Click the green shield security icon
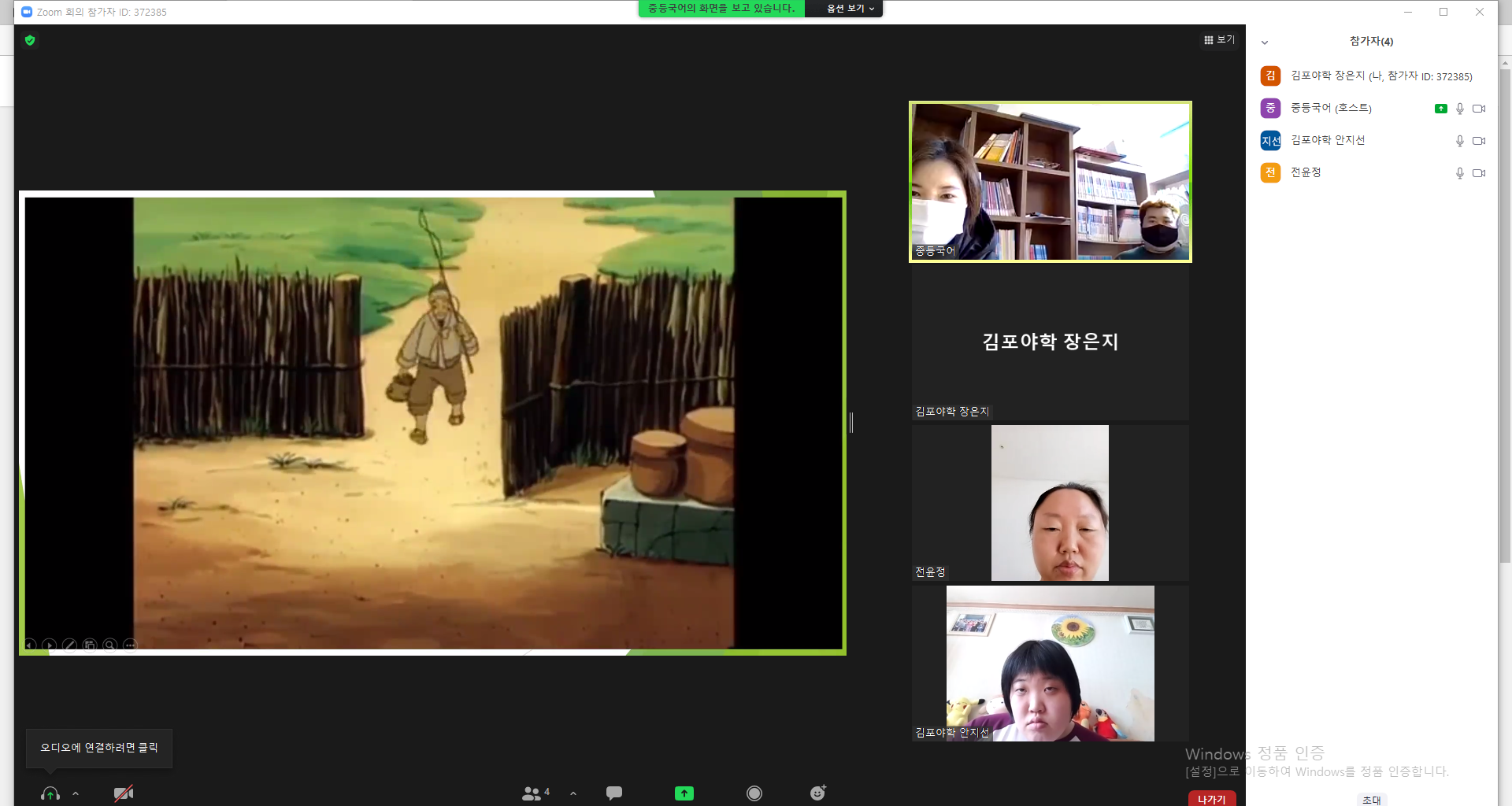This screenshot has width=1512, height=806. 30,40
